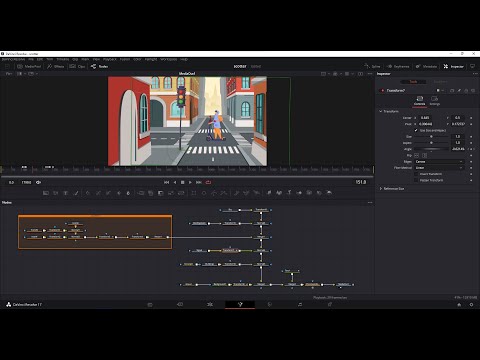Toggle the loop playback button

click(208, 182)
